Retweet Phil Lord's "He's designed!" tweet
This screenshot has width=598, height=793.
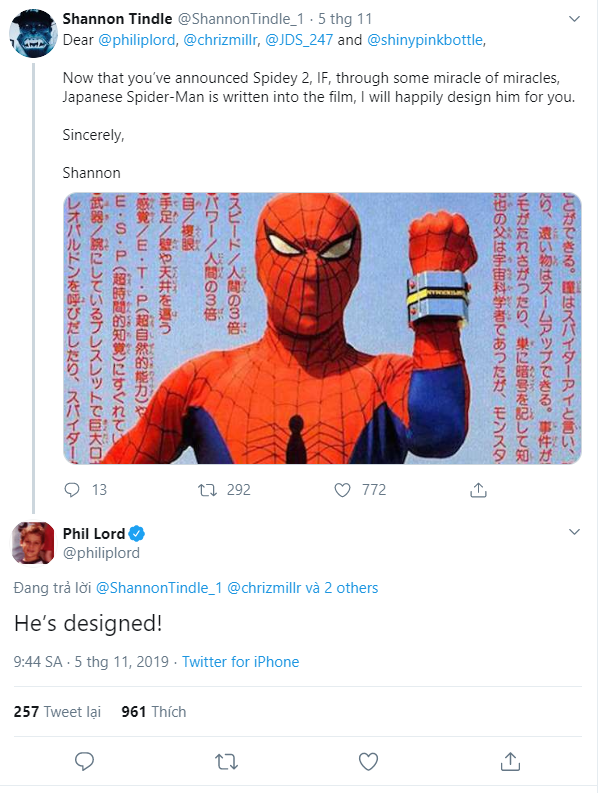click(226, 761)
